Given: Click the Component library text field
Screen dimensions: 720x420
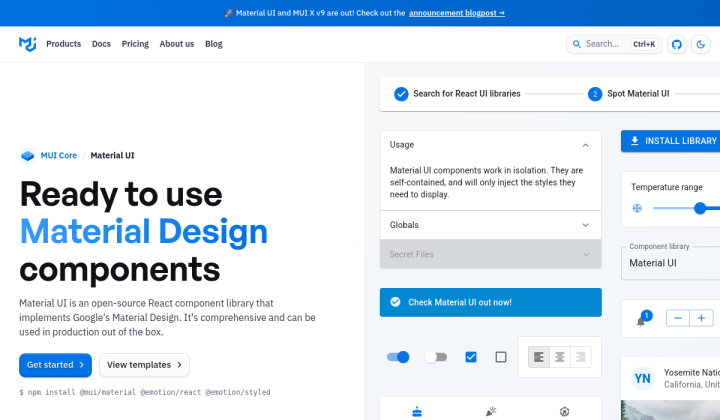Looking at the screenshot, I should pos(670,263).
